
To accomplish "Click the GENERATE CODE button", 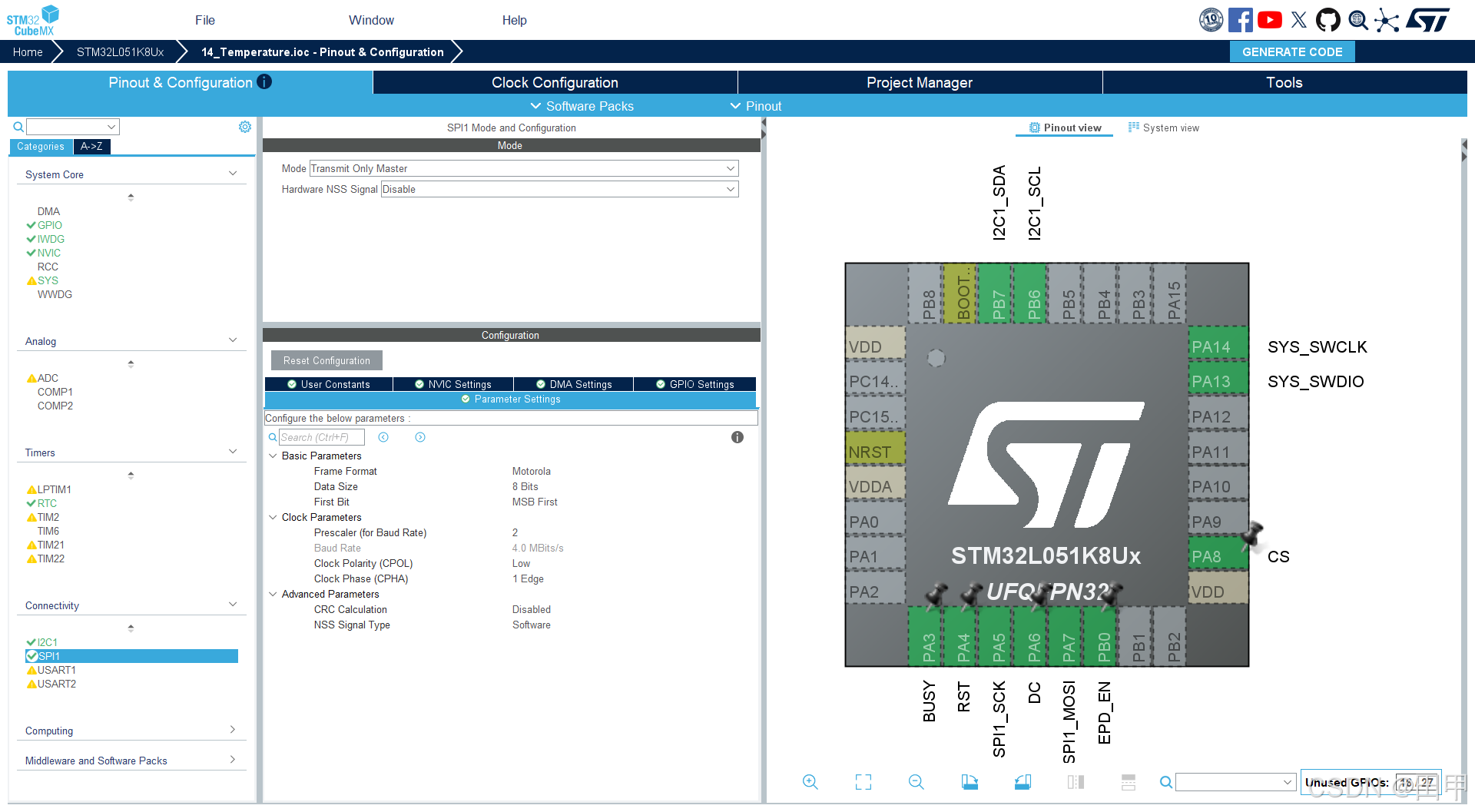I will [1292, 51].
